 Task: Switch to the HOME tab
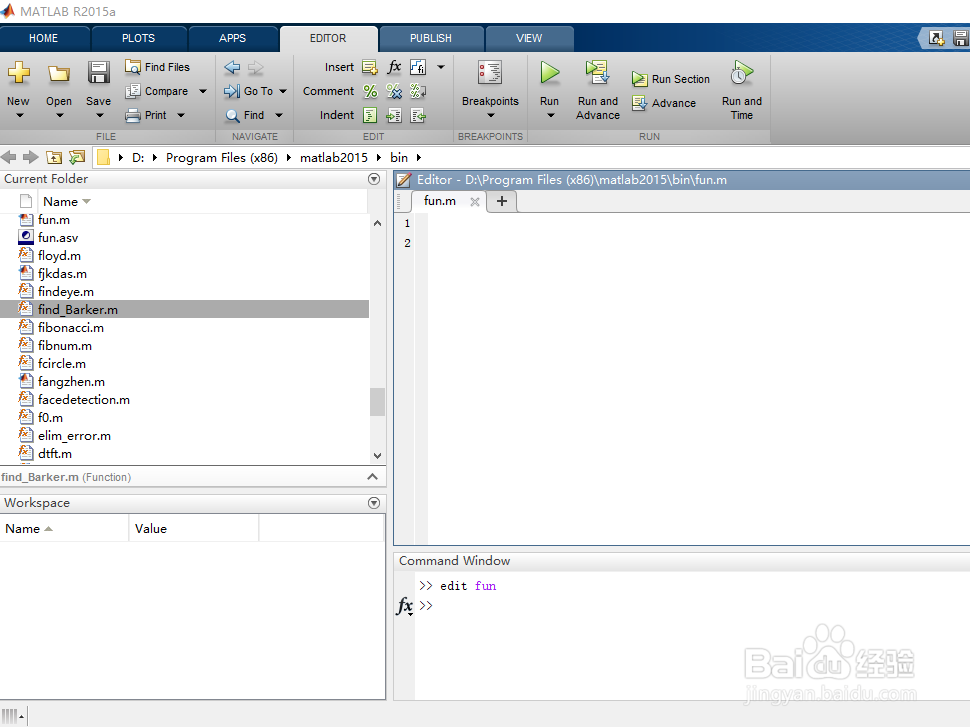point(43,38)
